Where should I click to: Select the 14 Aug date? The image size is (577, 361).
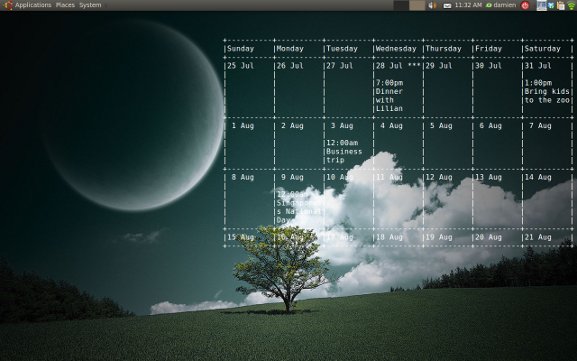coord(538,177)
